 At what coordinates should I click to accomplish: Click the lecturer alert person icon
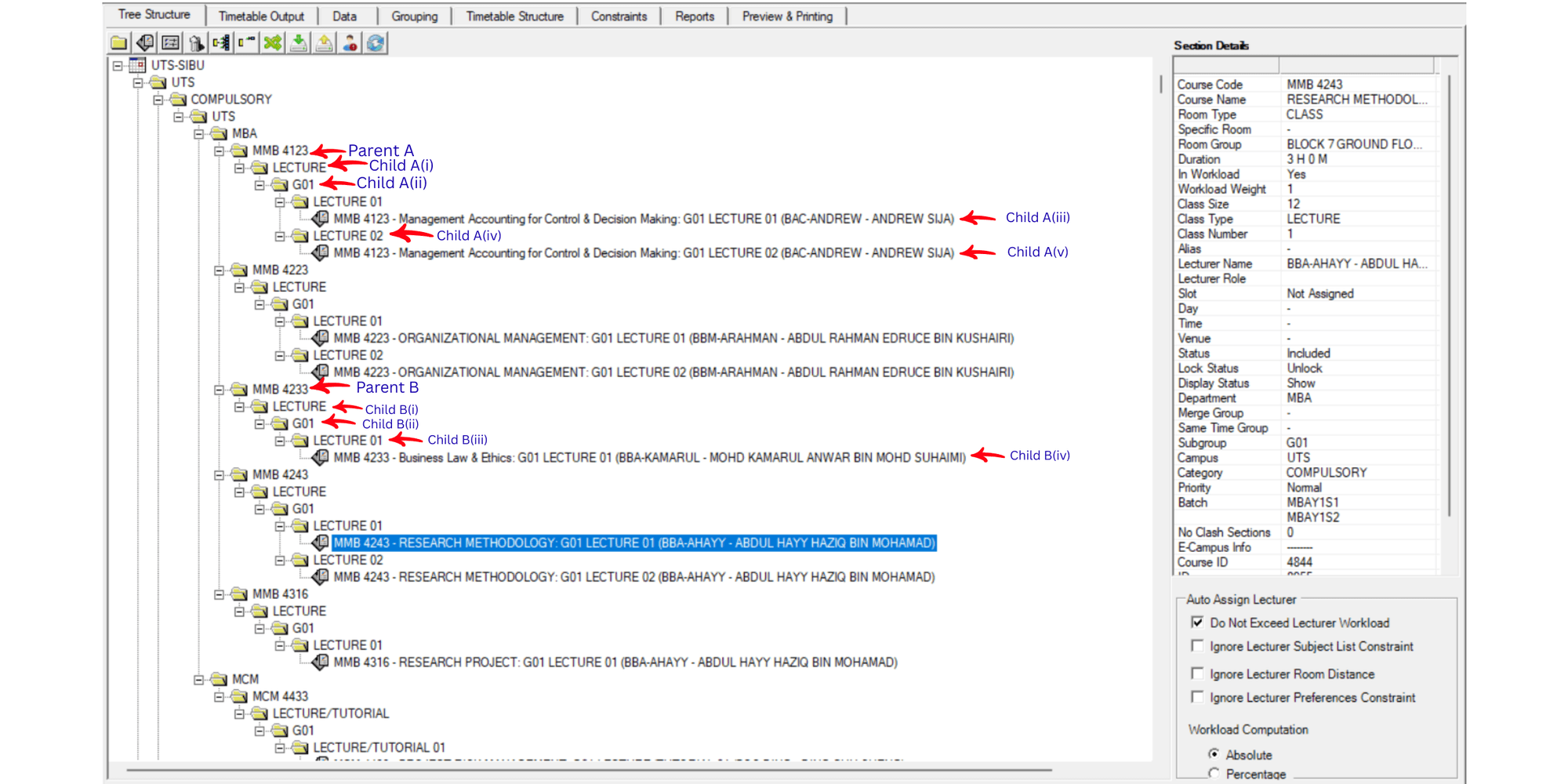tap(350, 42)
